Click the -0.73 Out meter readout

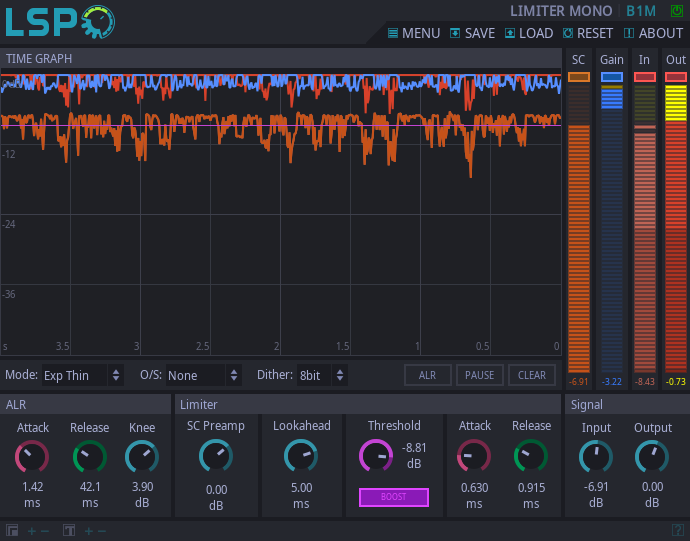point(676,382)
